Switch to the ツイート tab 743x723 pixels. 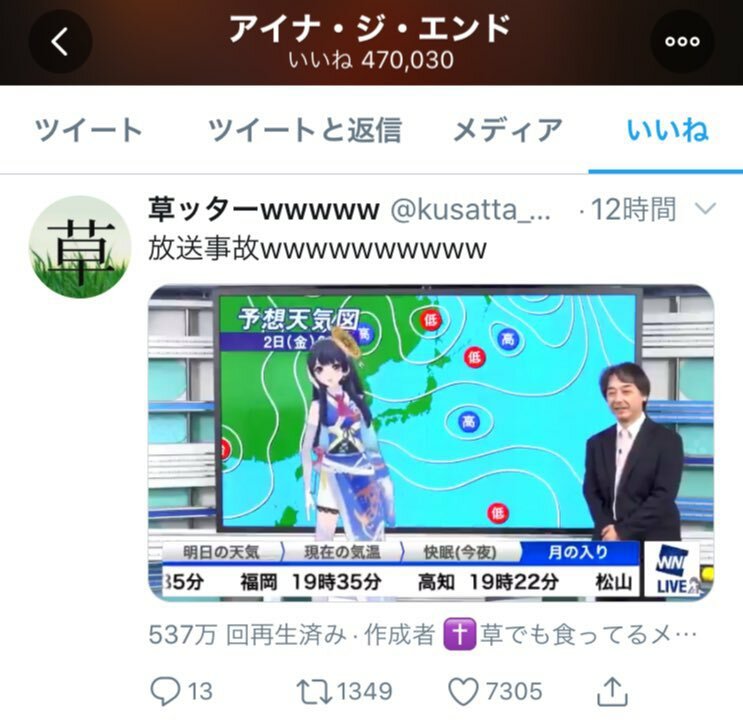pyautogui.click(x=89, y=130)
